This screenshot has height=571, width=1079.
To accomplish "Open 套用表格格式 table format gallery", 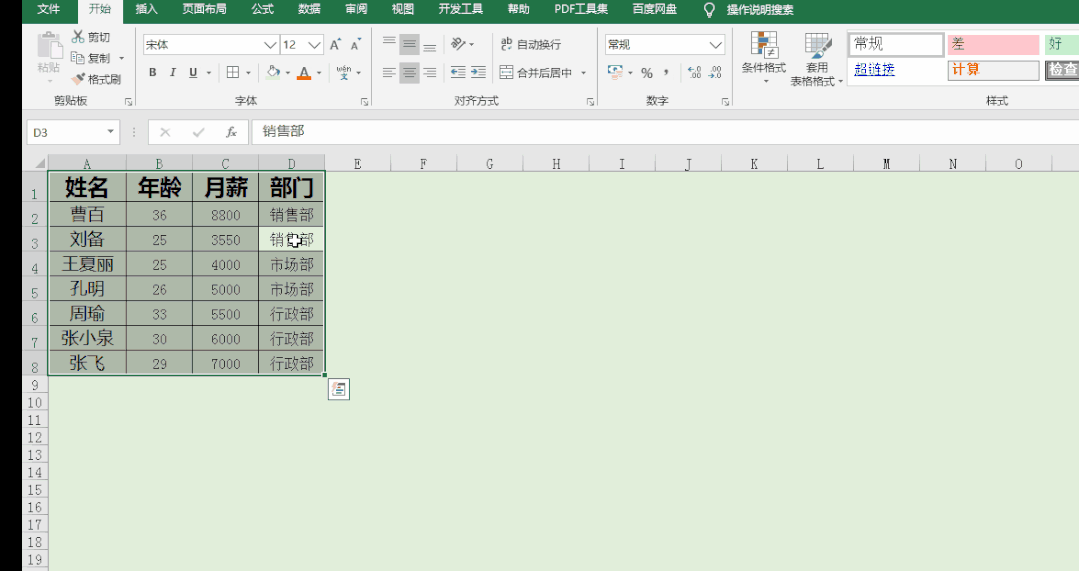I will [x=817, y=60].
